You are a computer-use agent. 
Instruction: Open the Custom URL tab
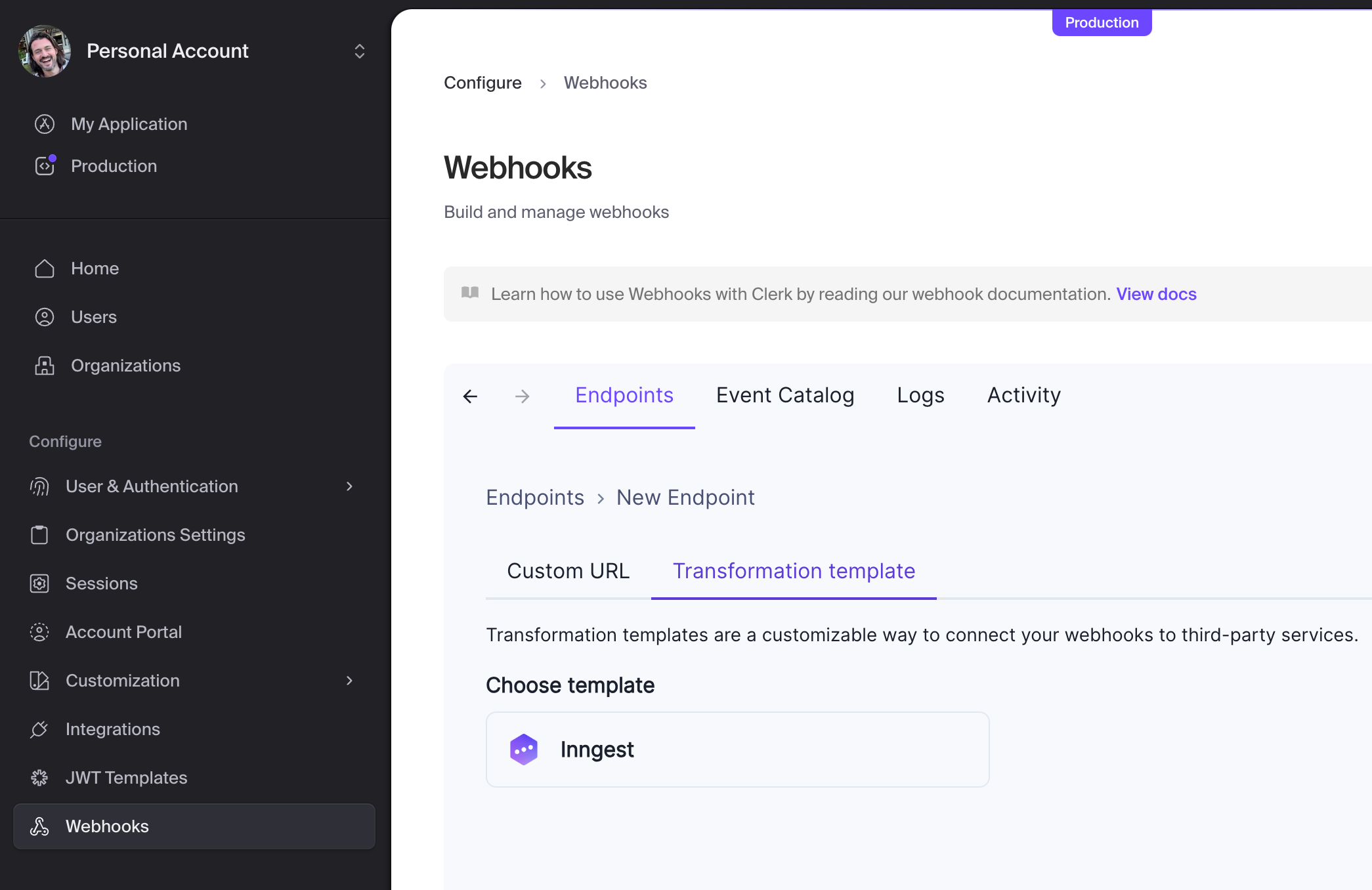567,570
